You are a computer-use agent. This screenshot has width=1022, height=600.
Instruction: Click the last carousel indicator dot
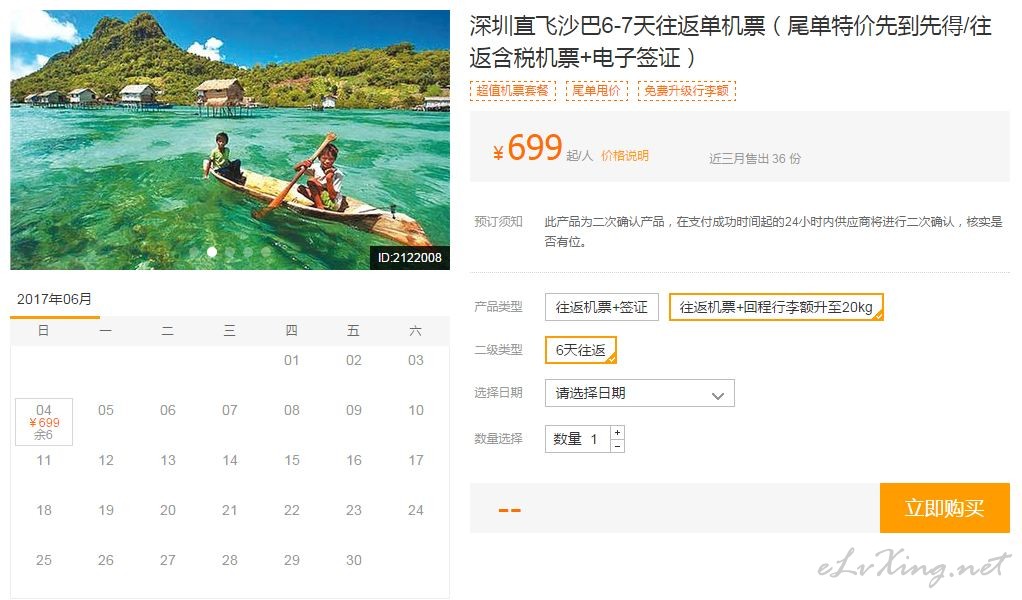tap(266, 251)
